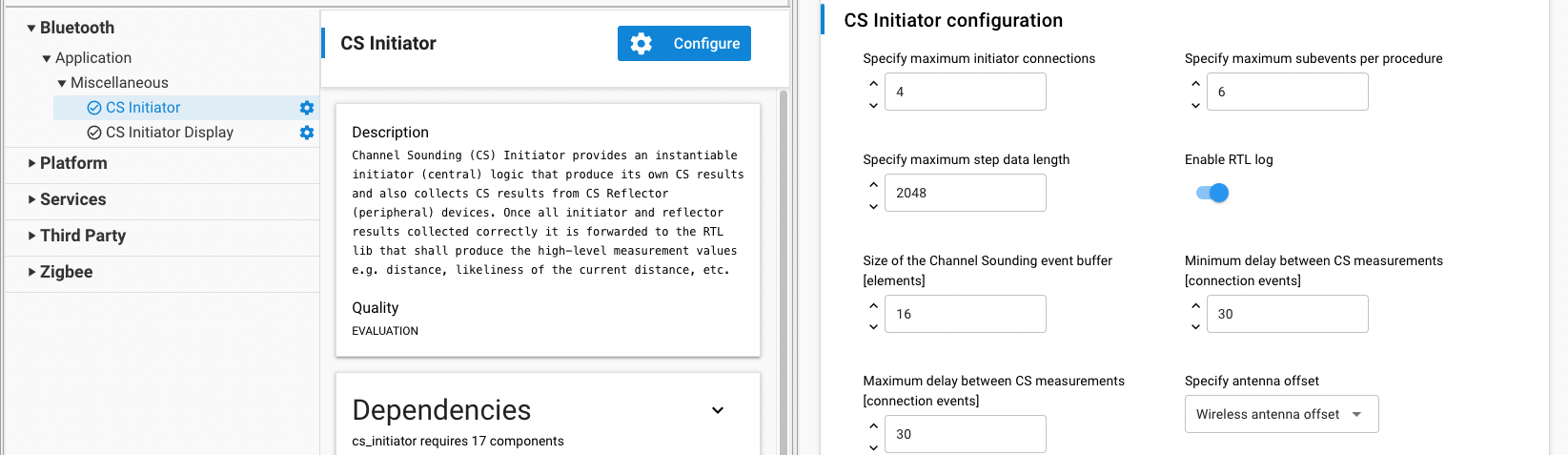Click the maximum step data length field

point(965,193)
